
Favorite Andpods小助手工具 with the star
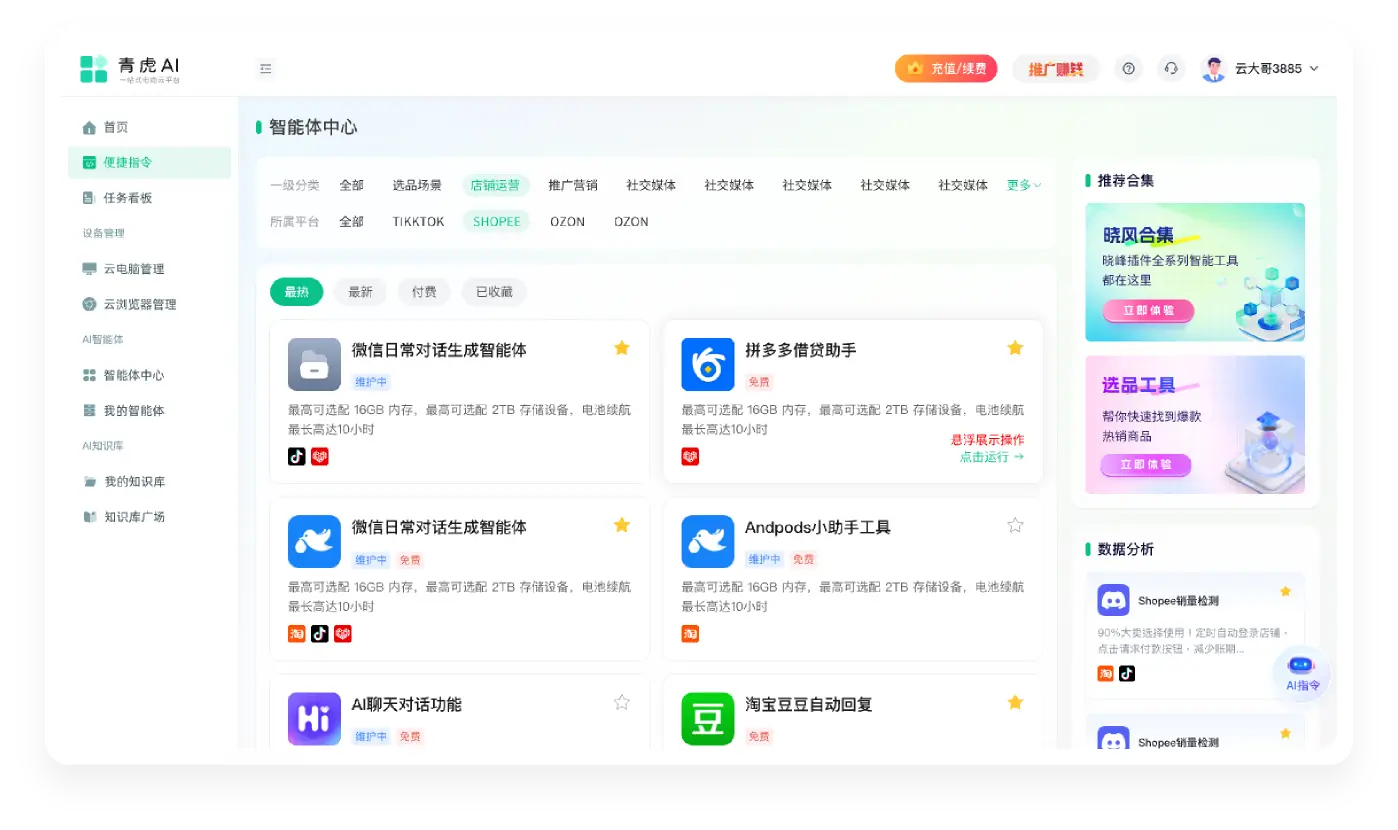(x=1015, y=525)
